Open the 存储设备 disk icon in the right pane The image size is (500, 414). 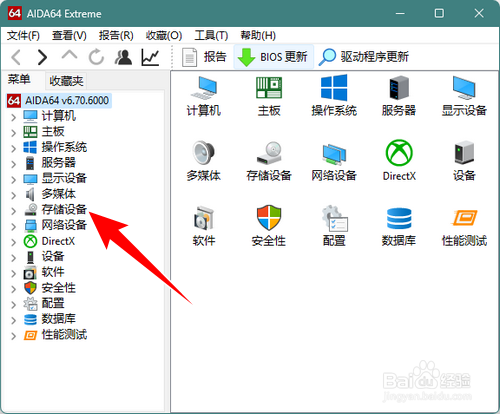pos(269,161)
